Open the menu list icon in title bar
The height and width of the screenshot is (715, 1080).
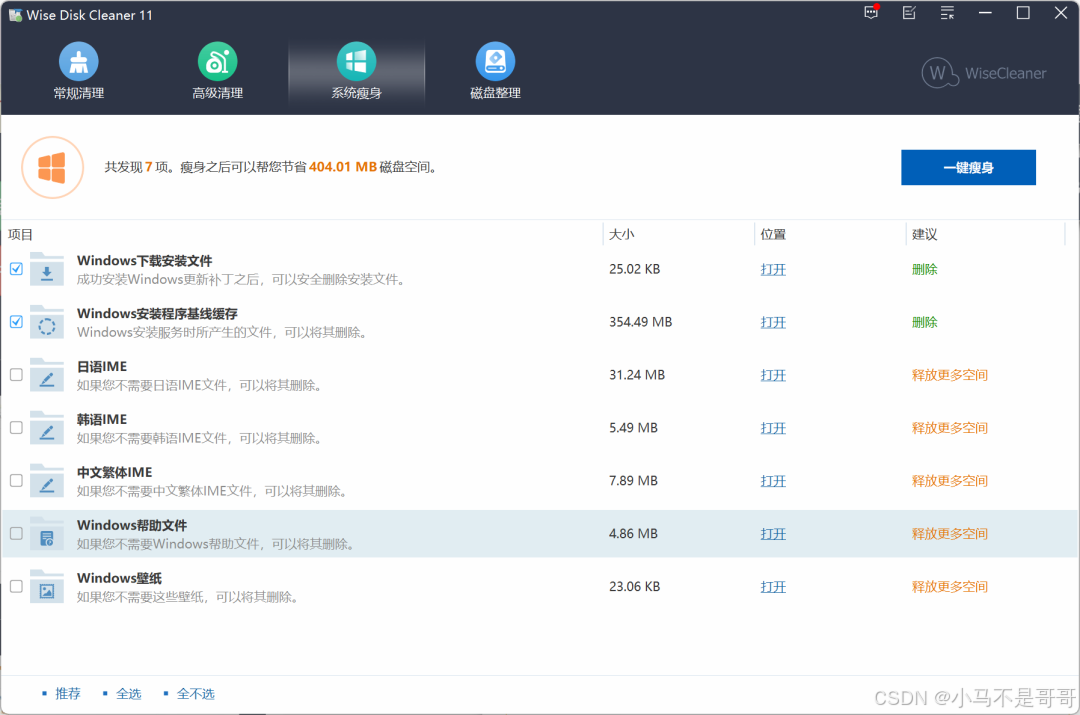[947, 12]
